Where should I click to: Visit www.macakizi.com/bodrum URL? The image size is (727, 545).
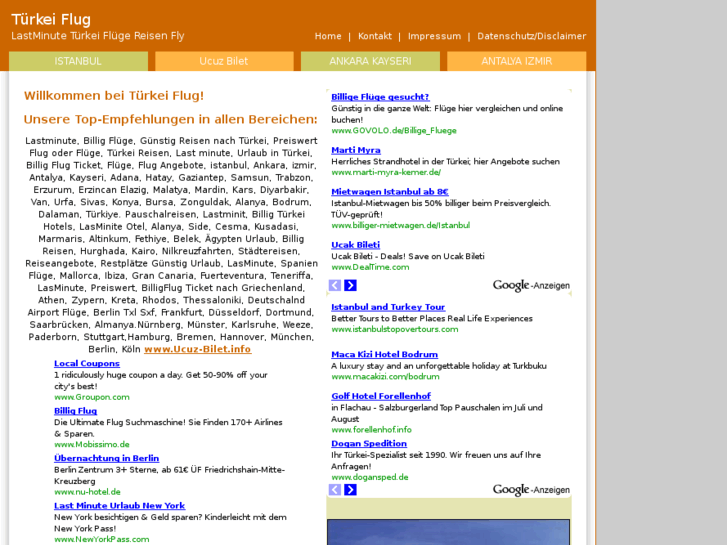(x=385, y=377)
